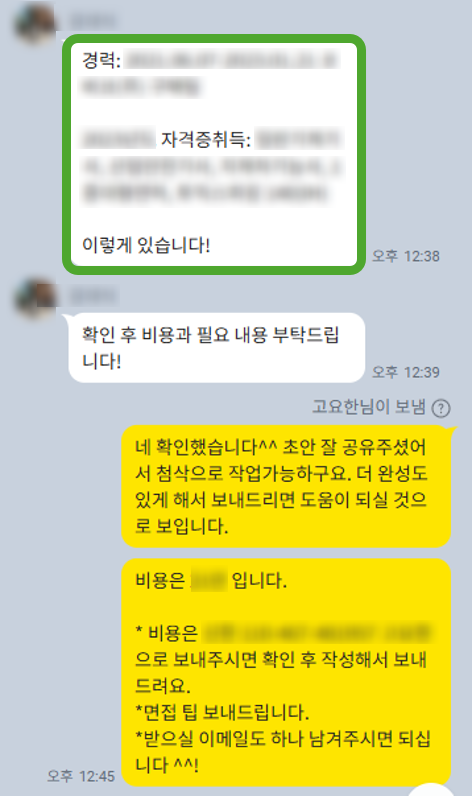Click the 오후 12:45 timestamp

coord(81,776)
